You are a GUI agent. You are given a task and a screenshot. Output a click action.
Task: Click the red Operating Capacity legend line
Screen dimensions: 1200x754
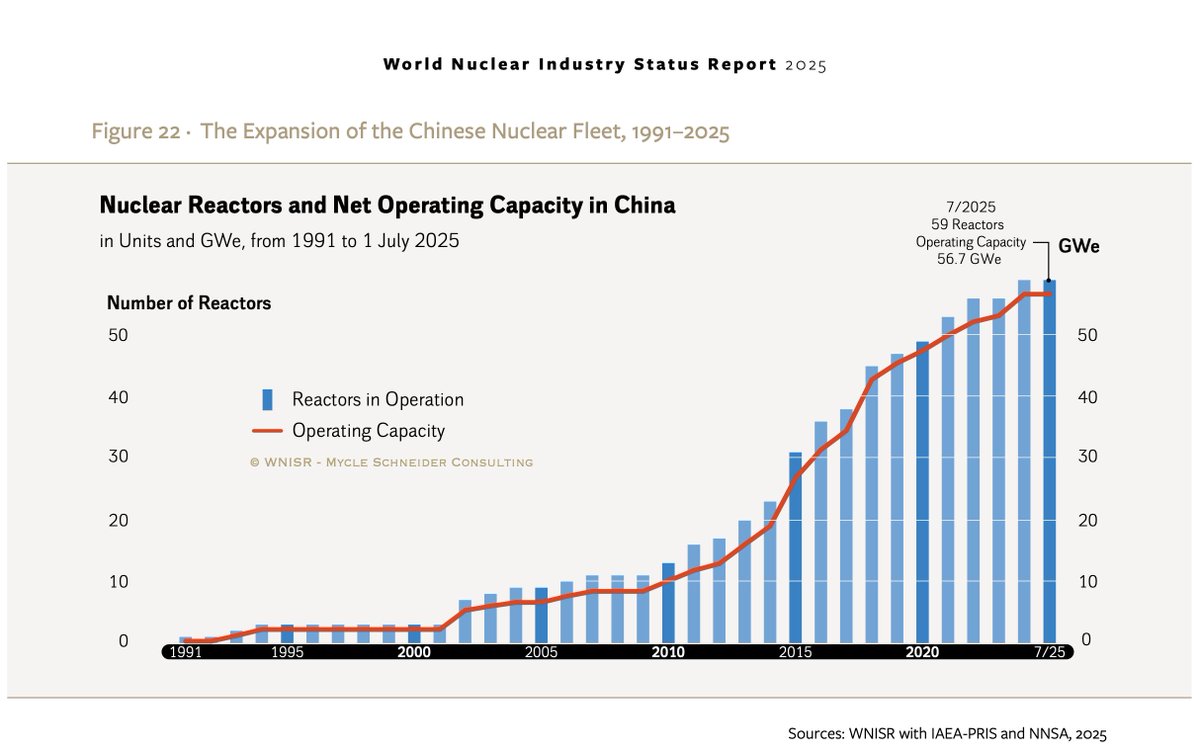266,431
